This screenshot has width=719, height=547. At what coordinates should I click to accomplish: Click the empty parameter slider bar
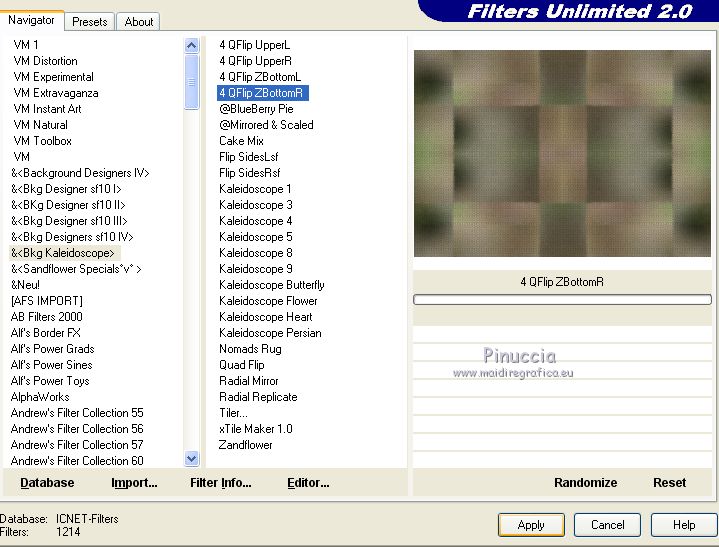click(x=562, y=299)
